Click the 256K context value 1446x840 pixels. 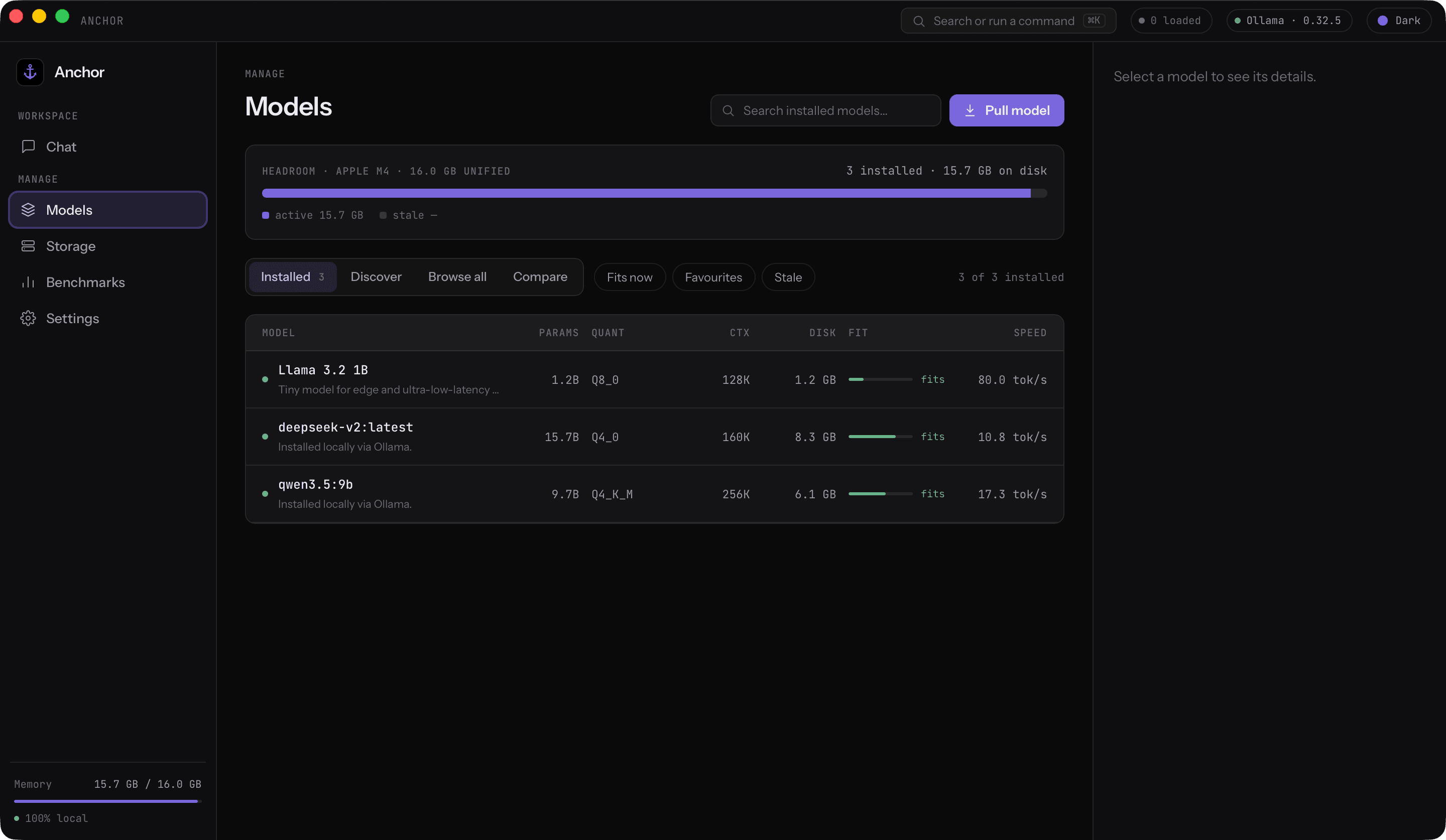(736, 495)
